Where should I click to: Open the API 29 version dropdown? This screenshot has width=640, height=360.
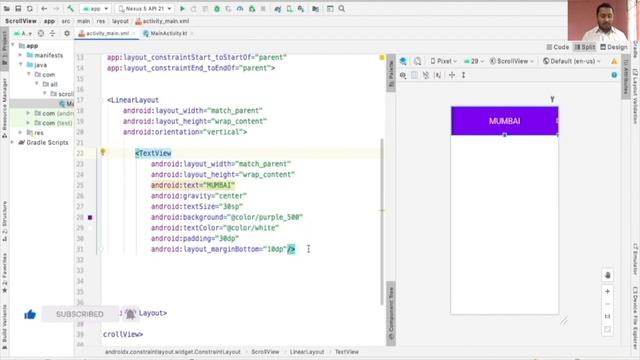[474, 61]
